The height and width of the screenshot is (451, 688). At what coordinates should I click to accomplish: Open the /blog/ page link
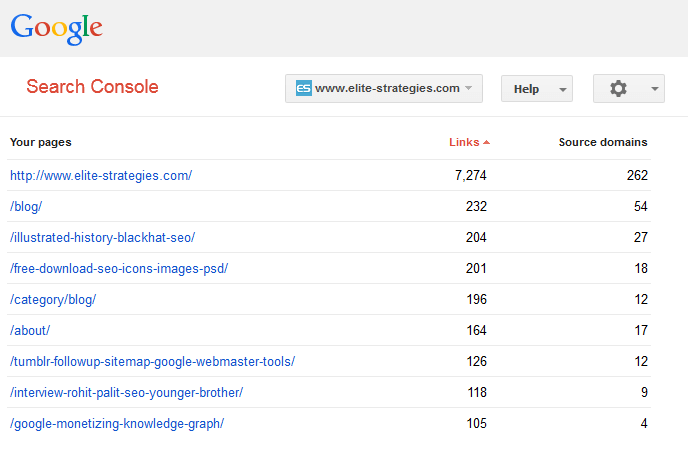pyautogui.click(x=26, y=206)
